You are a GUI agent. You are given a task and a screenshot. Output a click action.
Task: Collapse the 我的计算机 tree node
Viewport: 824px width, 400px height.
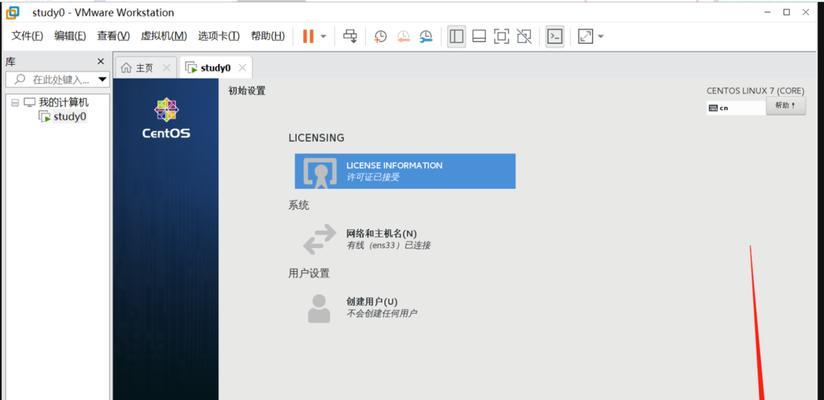[15, 102]
